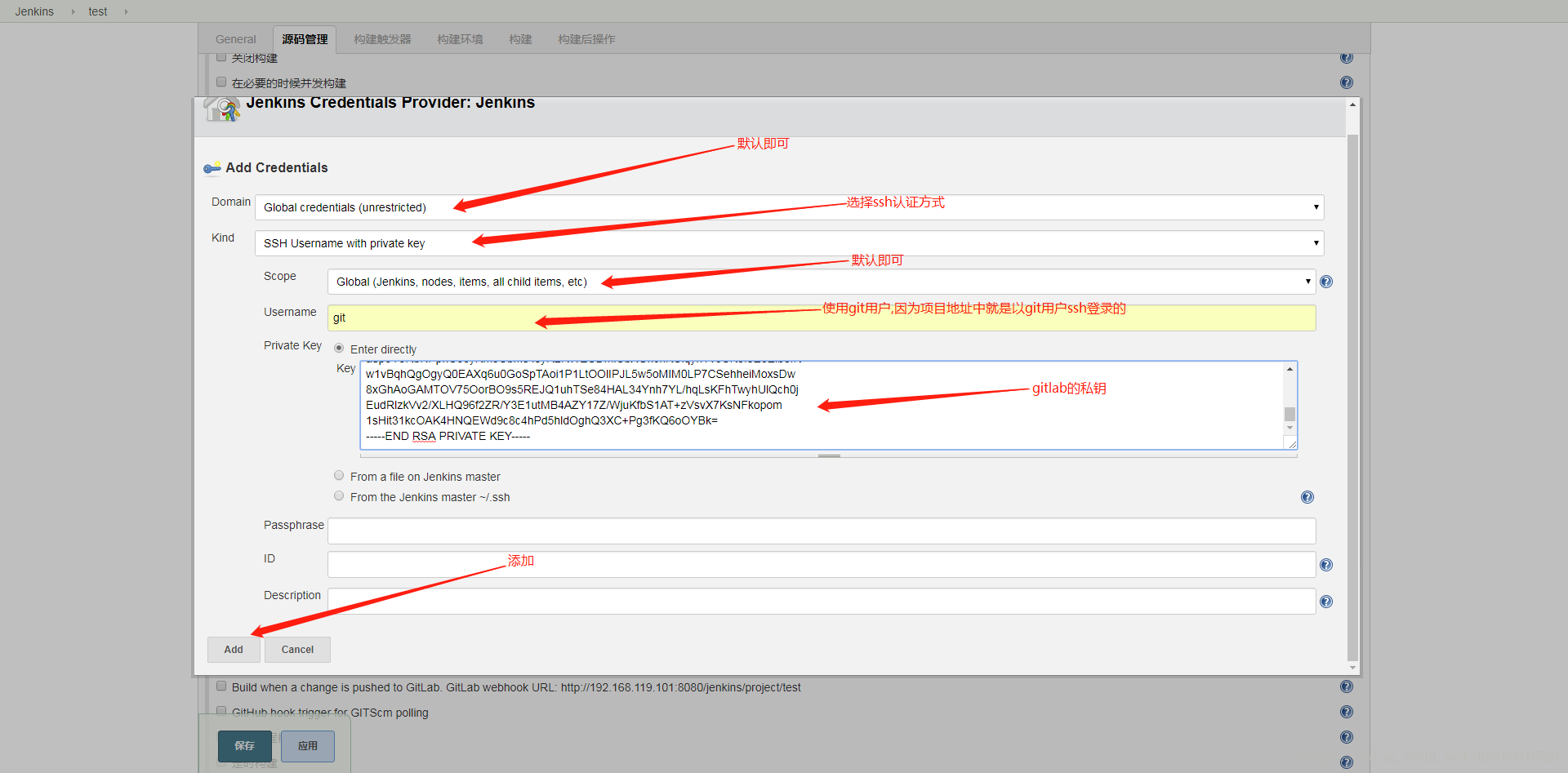Select Enter directly private key option

pos(339,349)
